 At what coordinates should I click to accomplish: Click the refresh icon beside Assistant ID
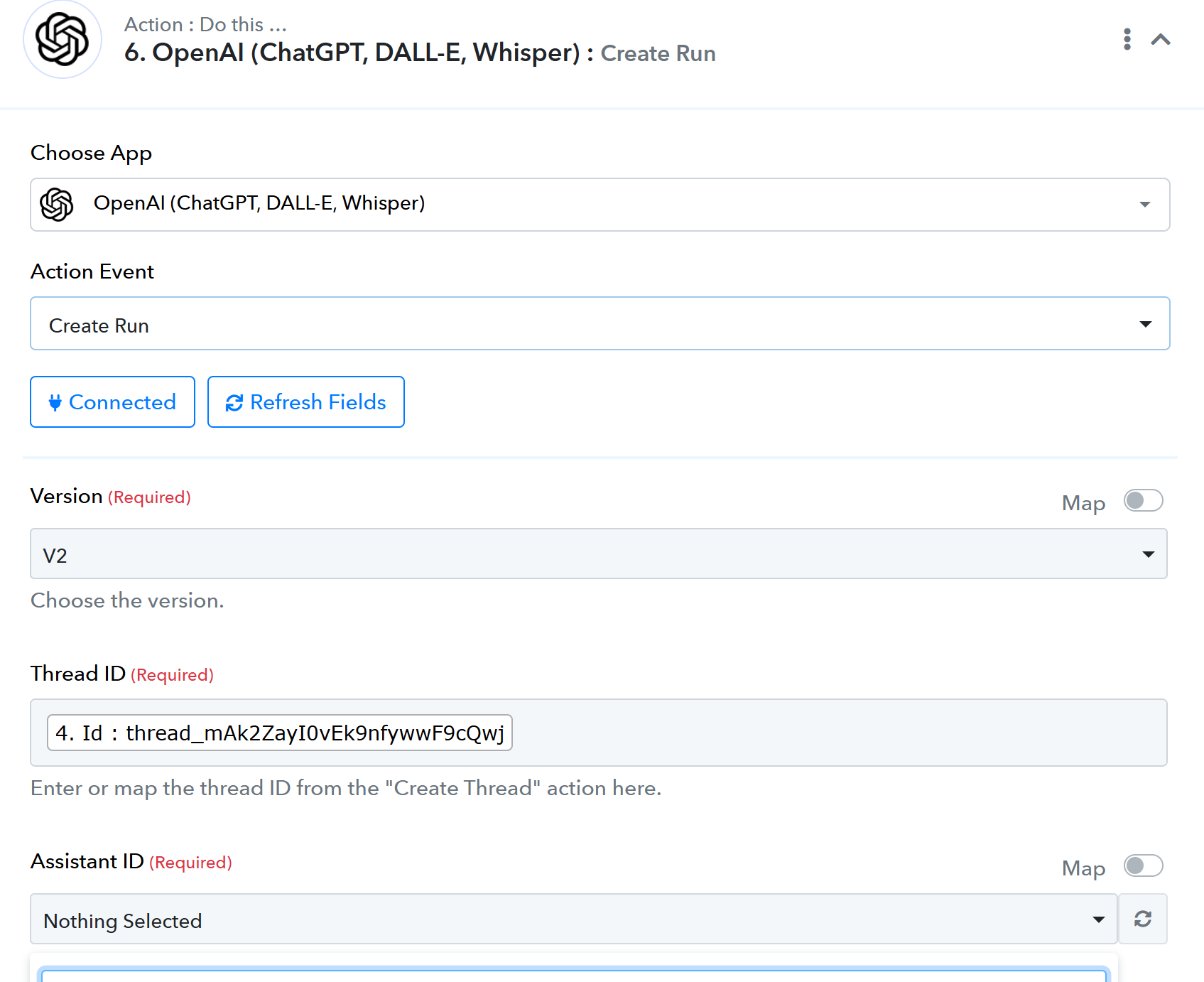(1142, 919)
